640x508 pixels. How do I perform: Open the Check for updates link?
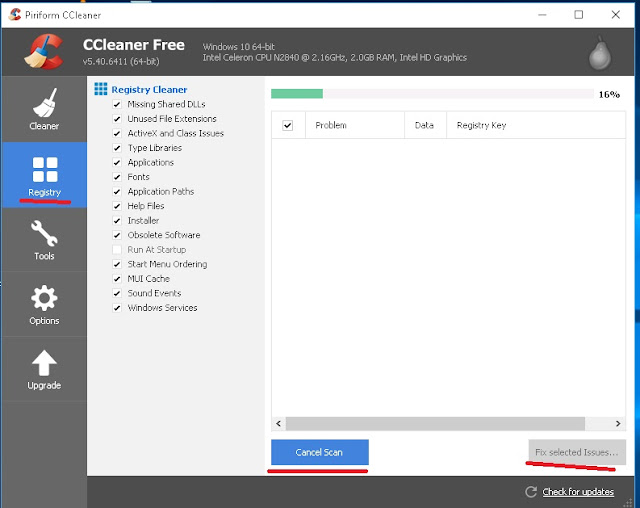tap(578, 492)
